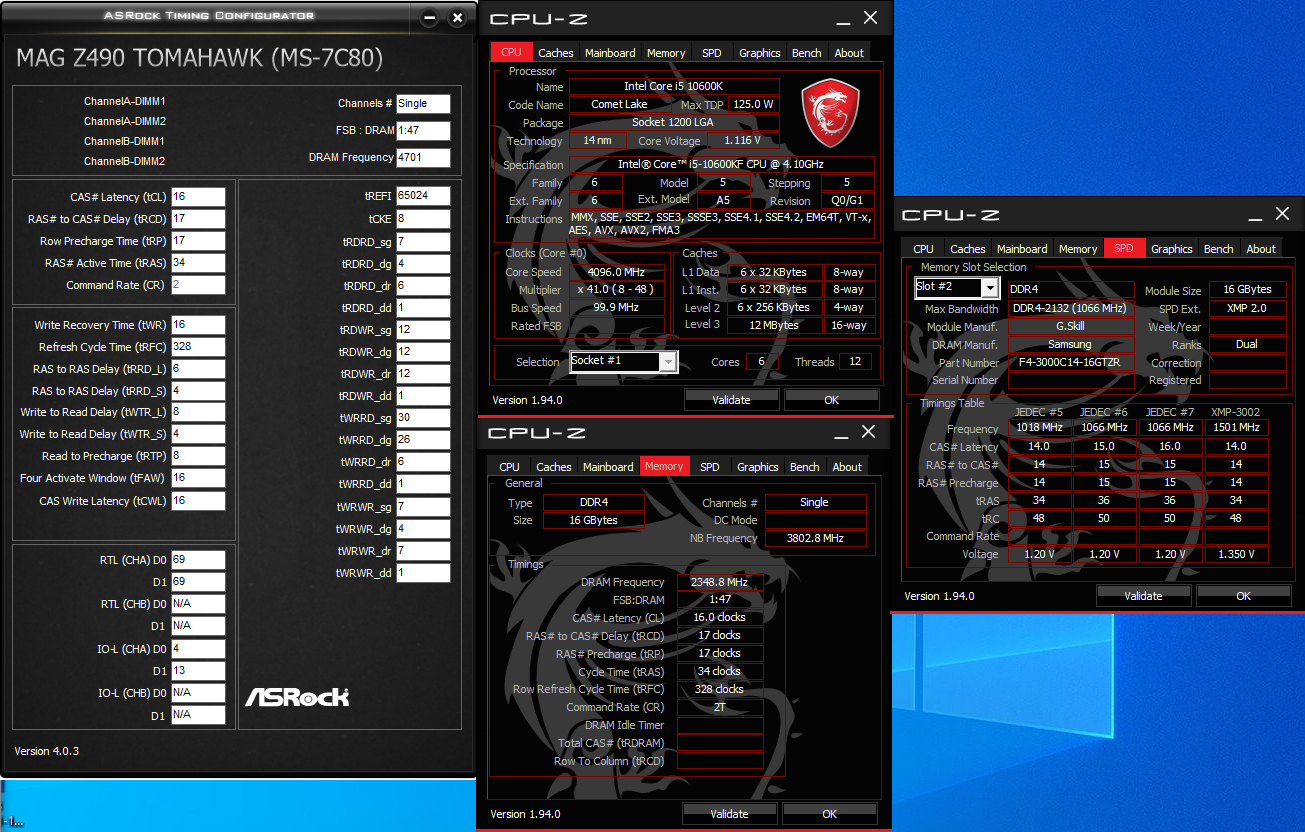The width and height of the screenshot is (1305, 832).
Task: Switch to CPU tab in CPU-Z Memory window
Action: pyautogui.click(x=510, y=467)
